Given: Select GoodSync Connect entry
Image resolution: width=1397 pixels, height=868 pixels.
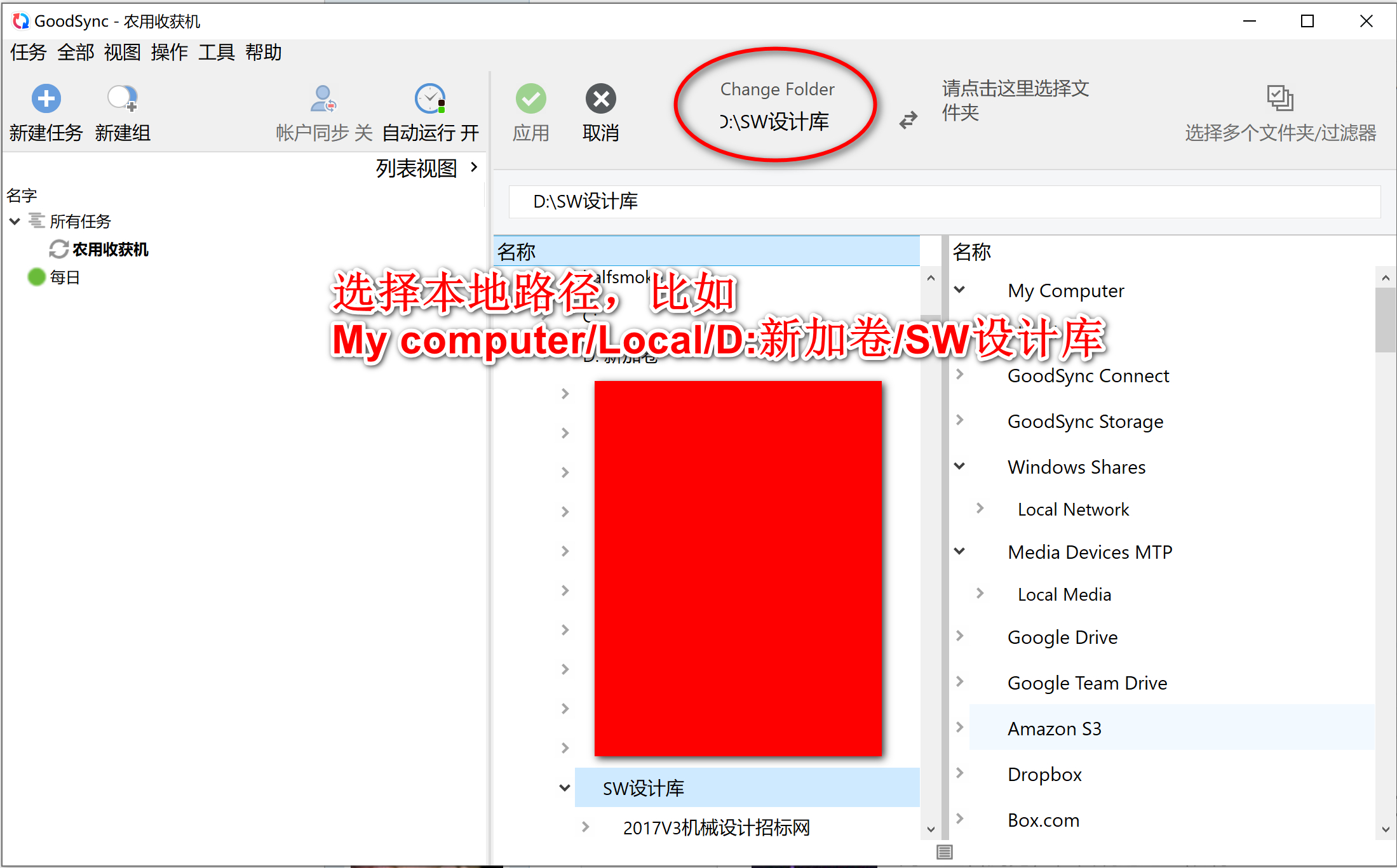Looking at the screenshot, I should tap(1088, 376).
